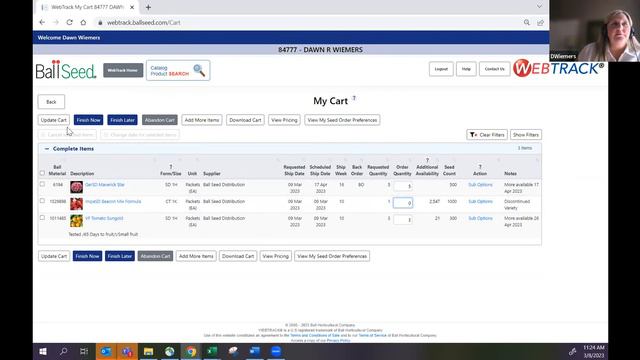
Task: Open Zoom from the taskbar
Action: (x=276, y=351)
